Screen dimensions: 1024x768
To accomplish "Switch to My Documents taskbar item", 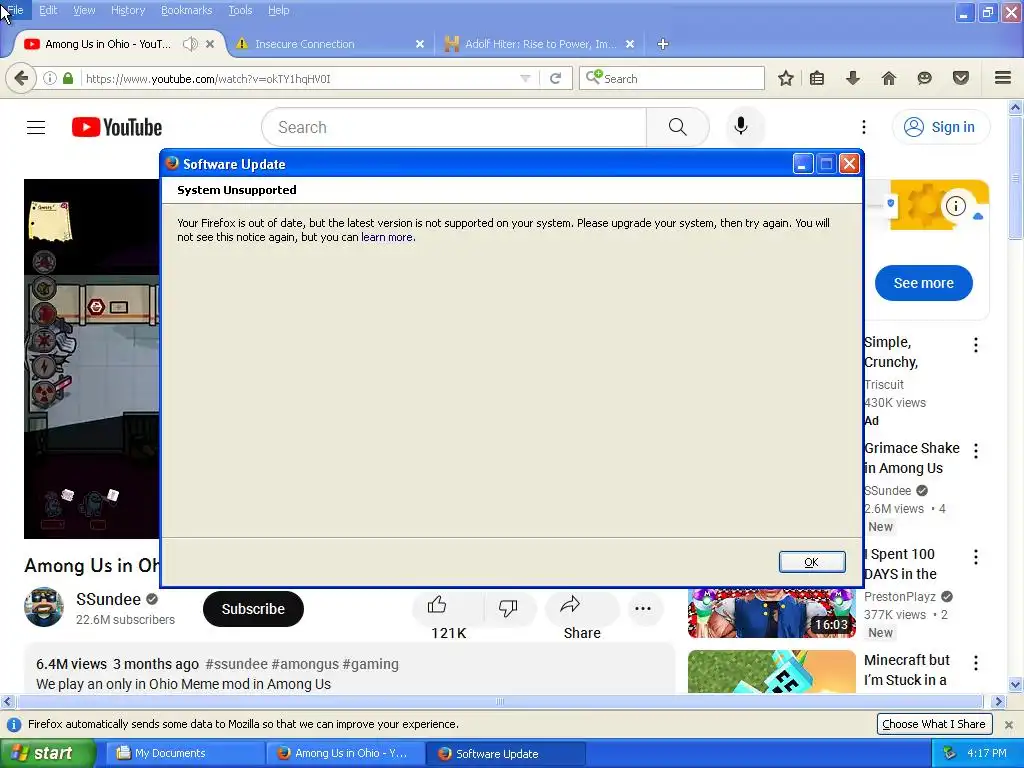I will [x=185, y=753].
